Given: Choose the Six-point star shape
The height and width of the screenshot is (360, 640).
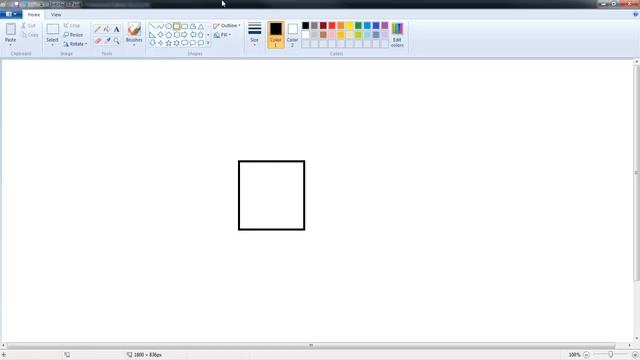Looking at the screenshot, I should pos(176,43).
